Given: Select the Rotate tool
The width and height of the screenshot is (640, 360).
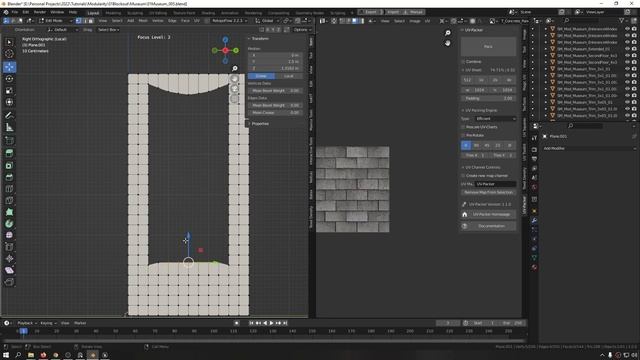Looking at the screenshot, I should (9, 79).
